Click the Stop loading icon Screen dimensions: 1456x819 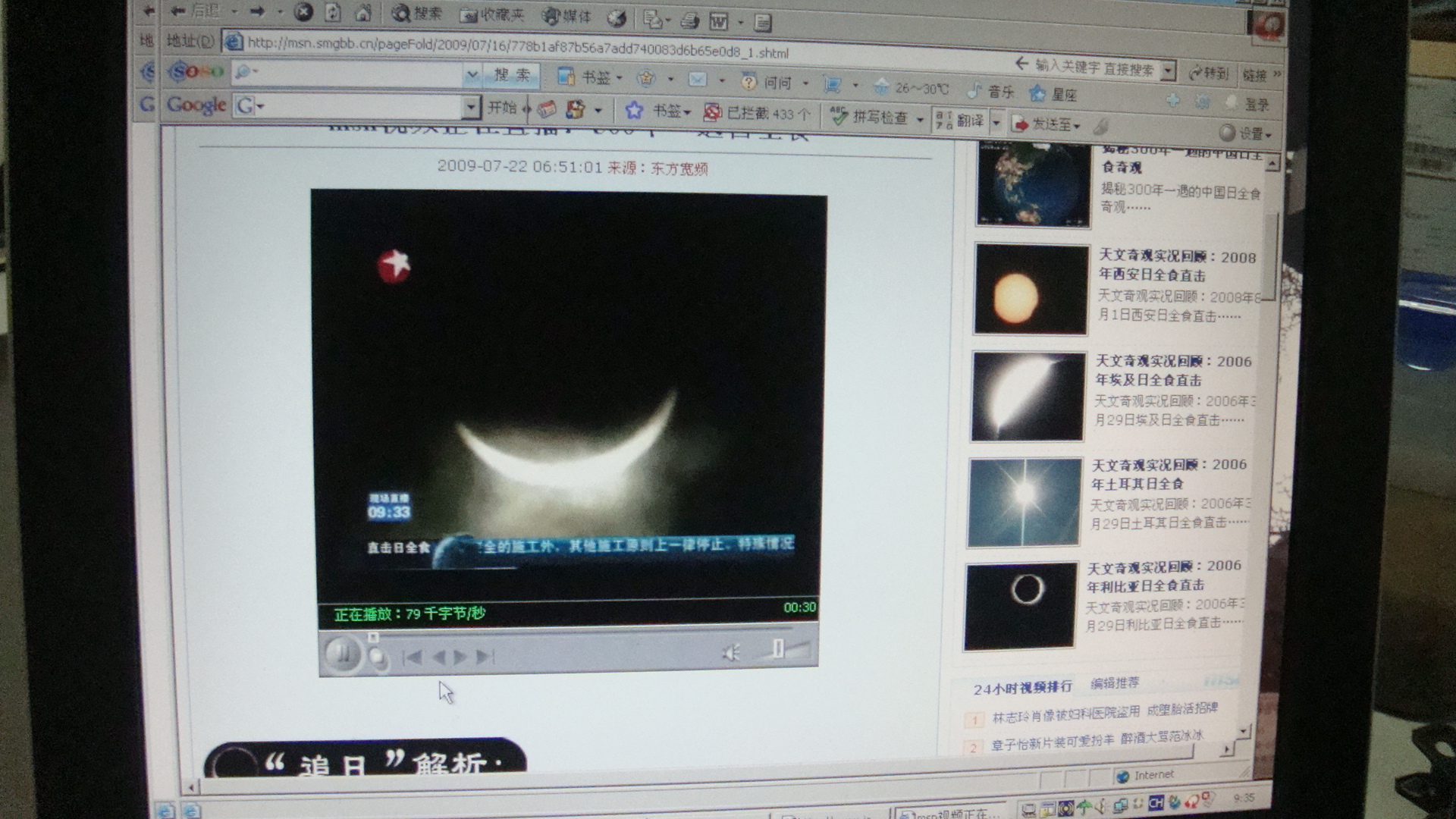(x=303, y=11)
